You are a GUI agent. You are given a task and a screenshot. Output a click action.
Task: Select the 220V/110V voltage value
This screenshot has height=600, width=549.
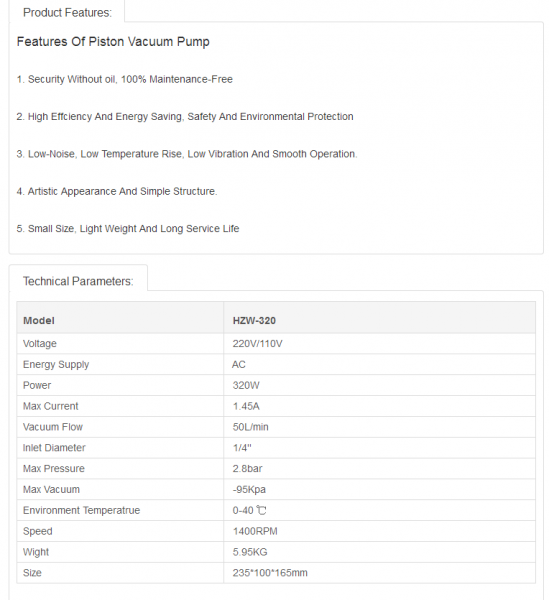click(x=257, y=344)
